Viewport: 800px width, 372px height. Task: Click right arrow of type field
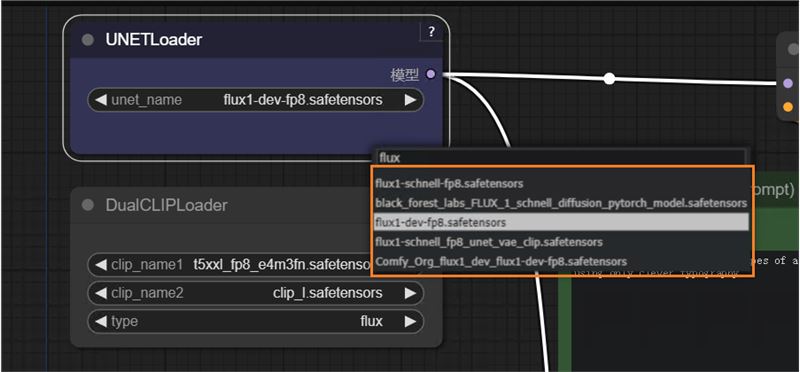click(x=410, y=321)
